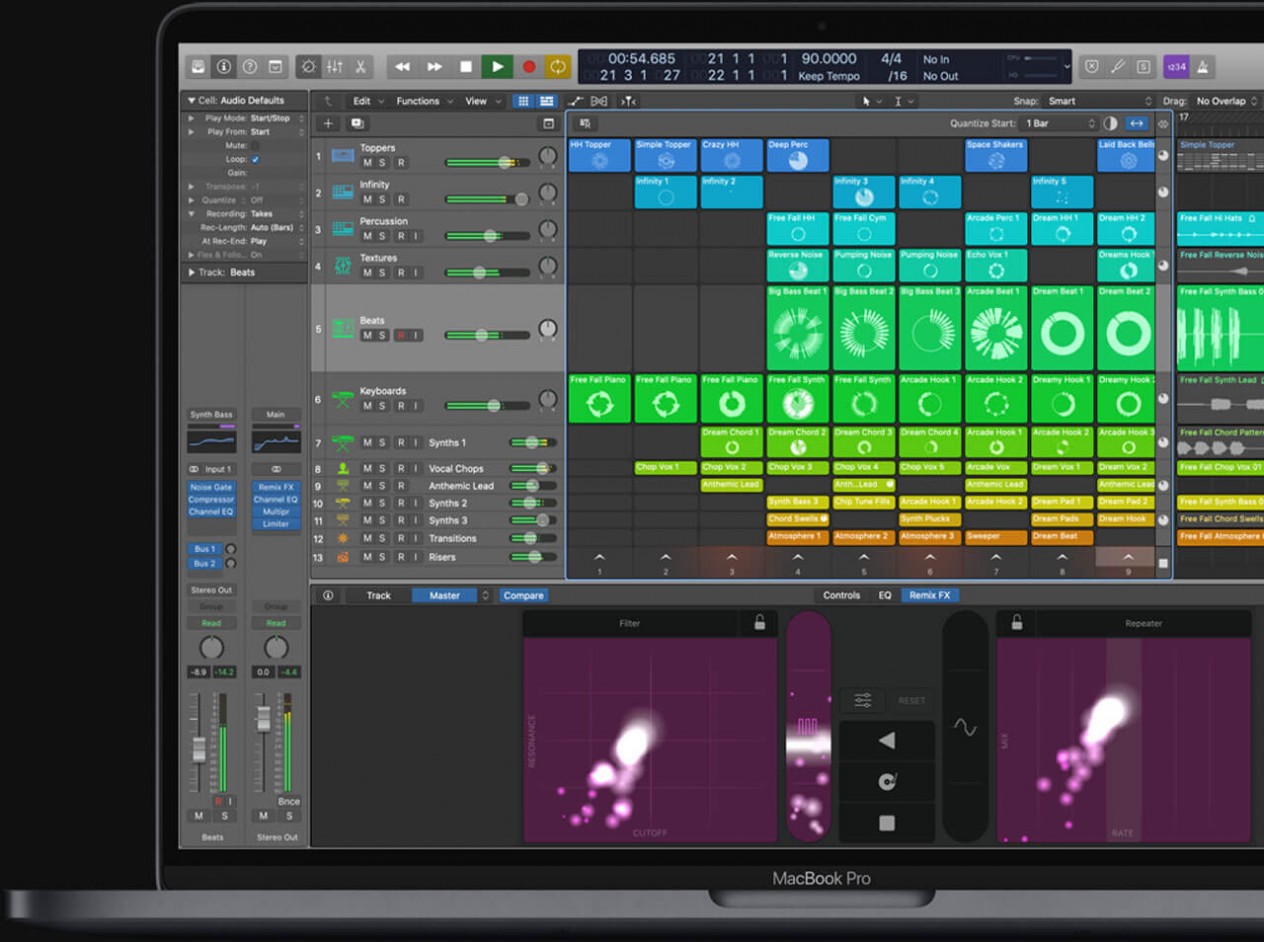1264x942 pixels.
Task: Click the Duplicate Track button
Action: (x=357, y=123)
